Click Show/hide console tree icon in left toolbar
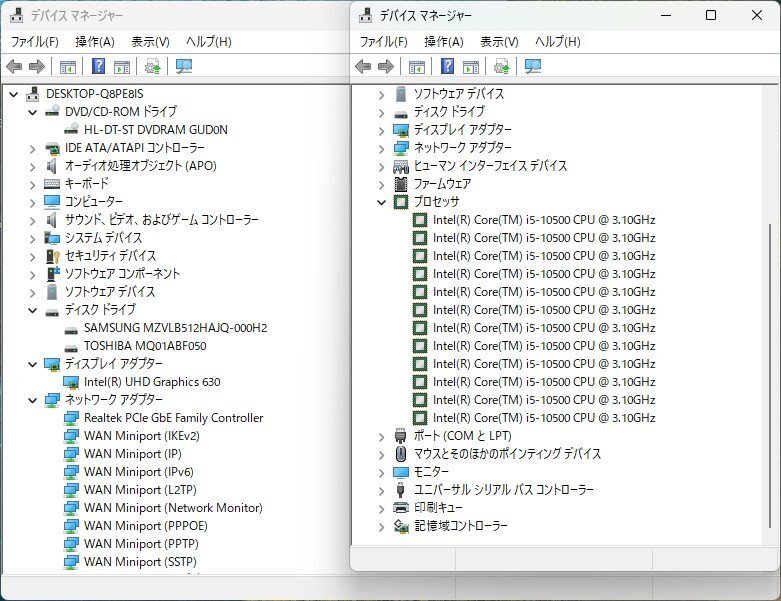Image resolution: width=781 pixels, height=601 pixels. (x=68, y=66)
